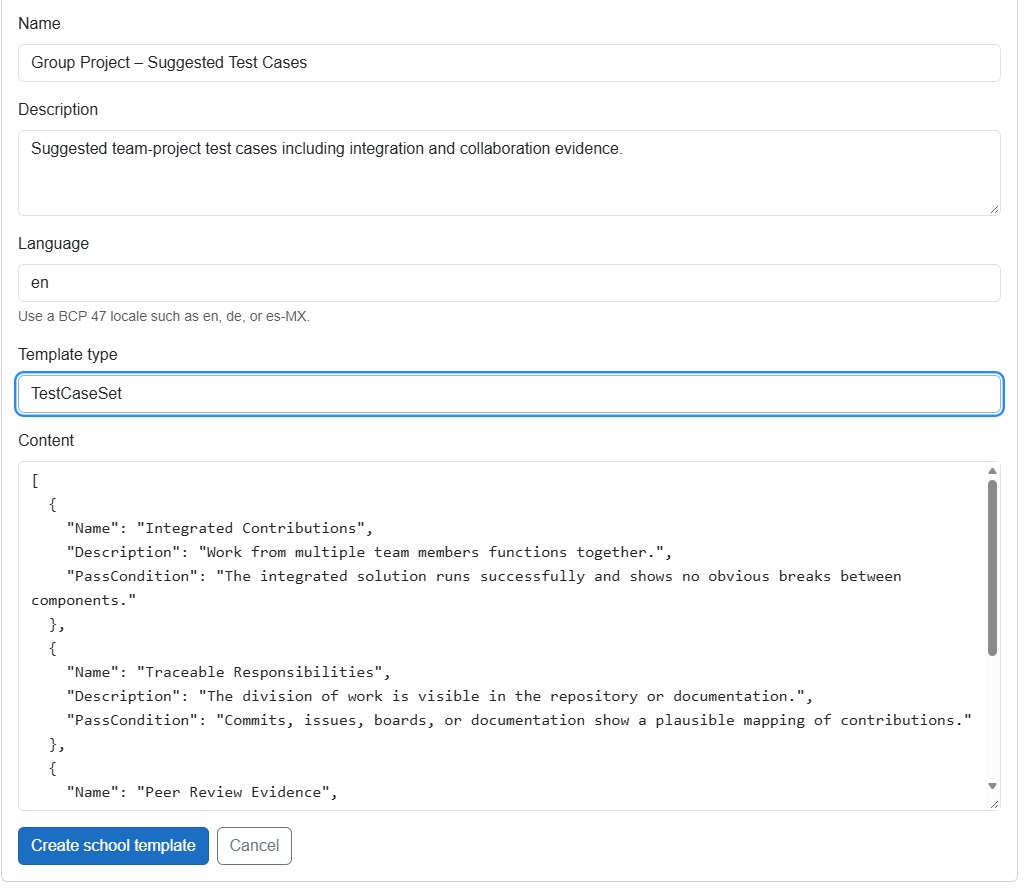Click the BCP 47 locale hint text
Viewport: 1026px width, 891px height.
(164, 316)
